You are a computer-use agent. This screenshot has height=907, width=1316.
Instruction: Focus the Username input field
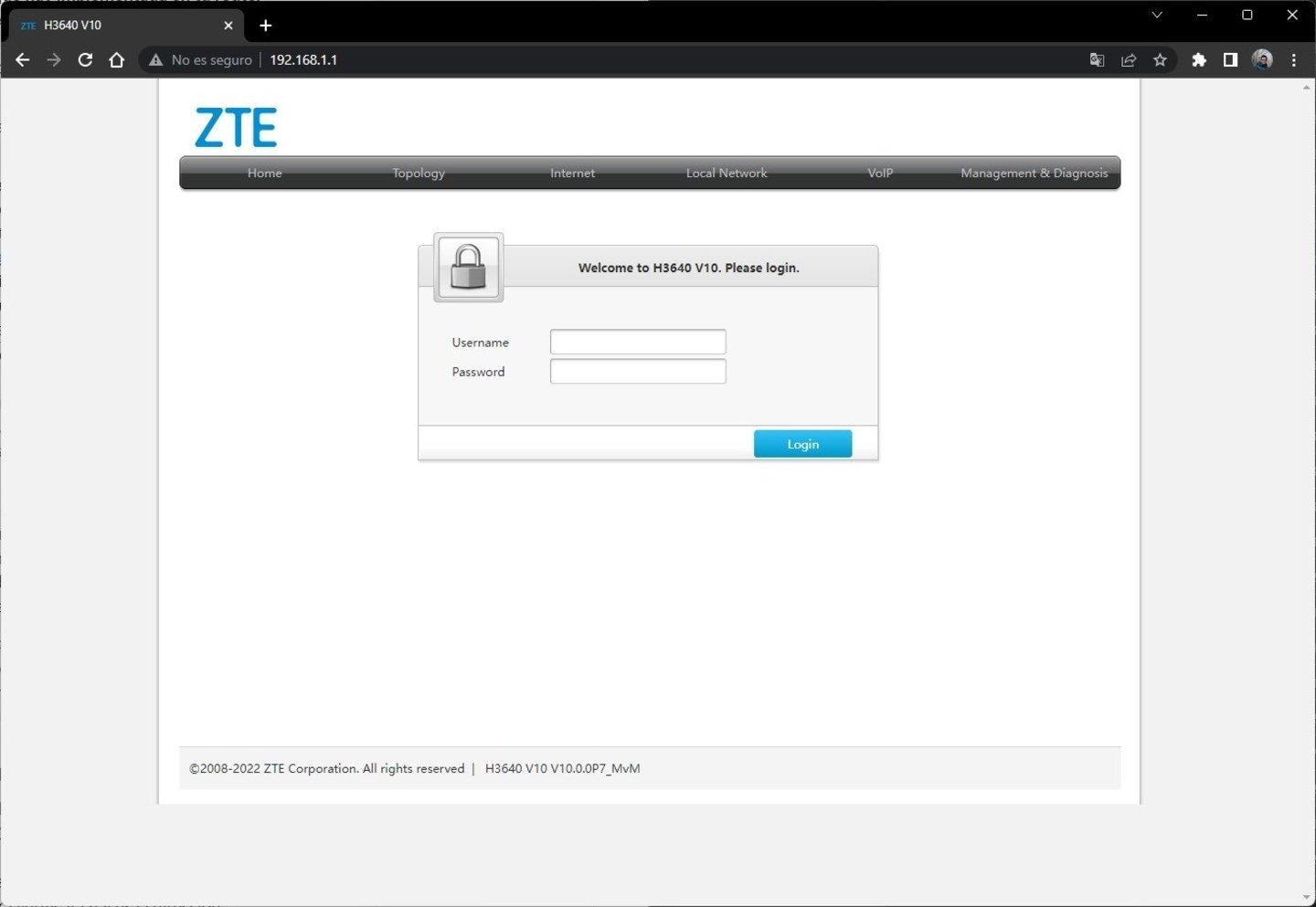638,342
